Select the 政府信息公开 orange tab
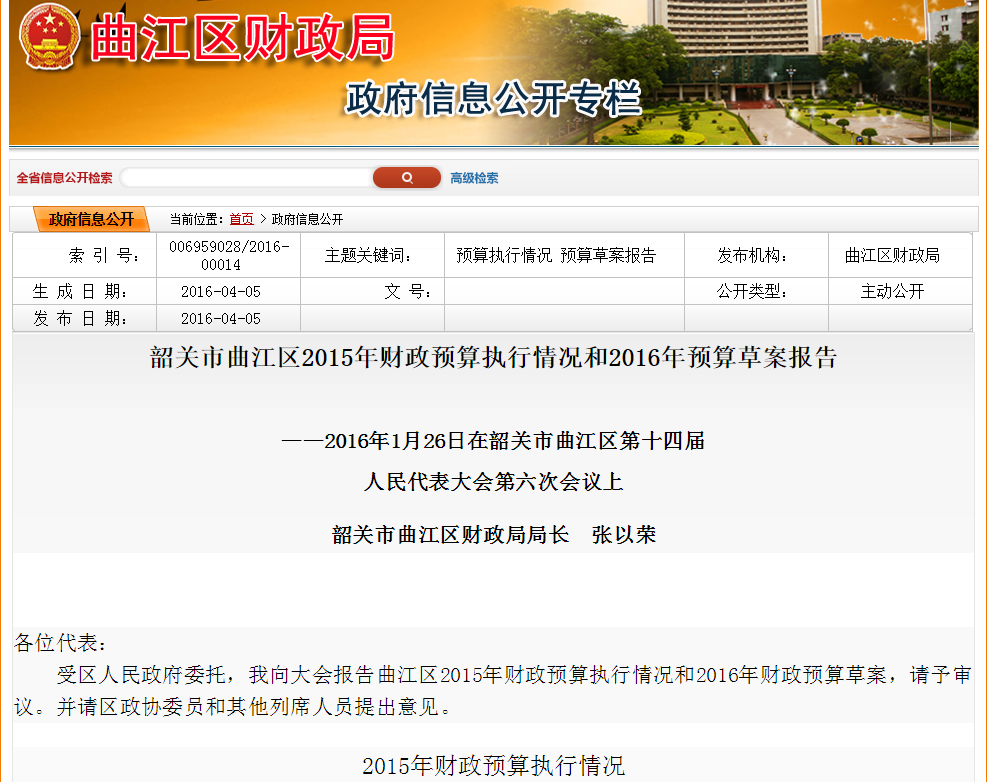This screenshot has width=988, height=782. pos(91,219)
